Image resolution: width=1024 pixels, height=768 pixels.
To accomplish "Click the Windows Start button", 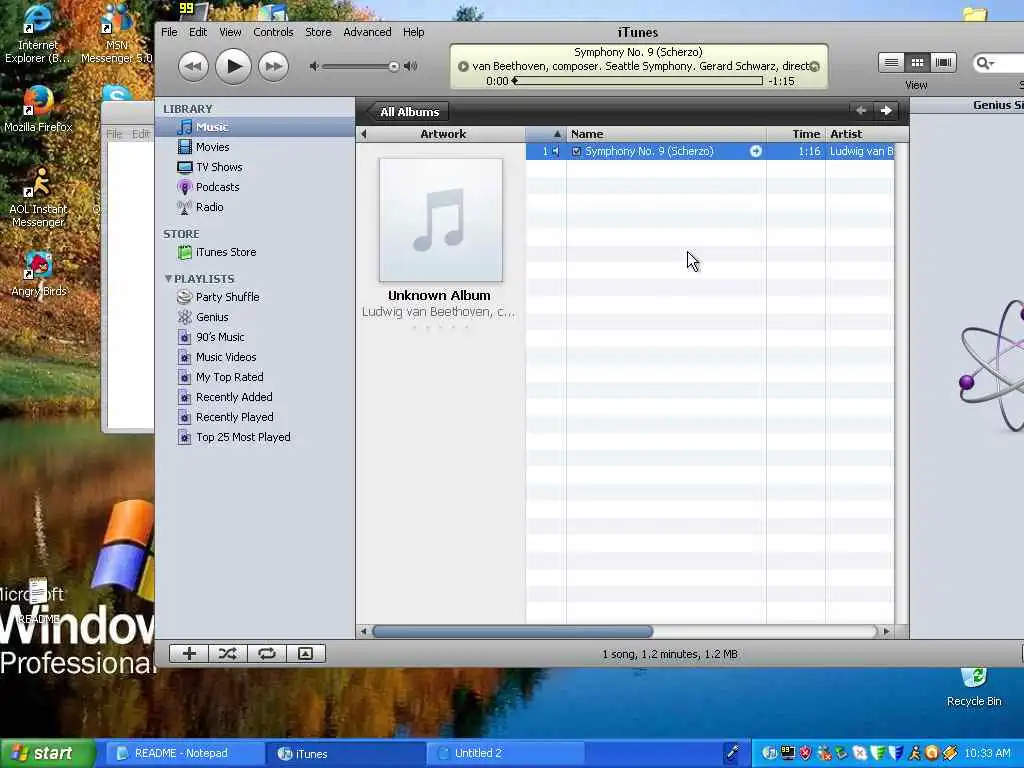I will (x=47, y=753).
